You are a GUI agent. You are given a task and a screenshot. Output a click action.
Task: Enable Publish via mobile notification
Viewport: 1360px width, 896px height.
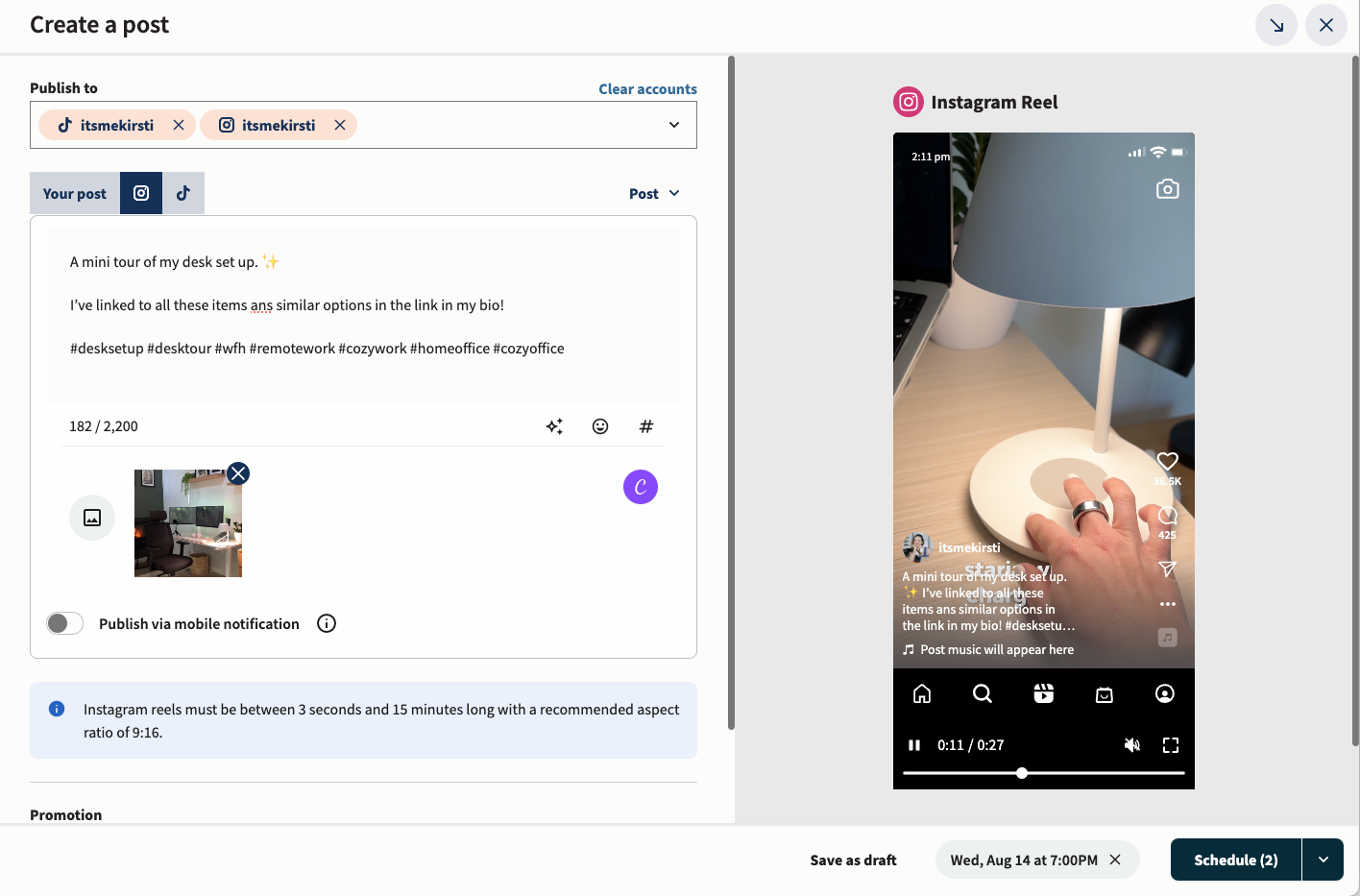pos(64,623)
